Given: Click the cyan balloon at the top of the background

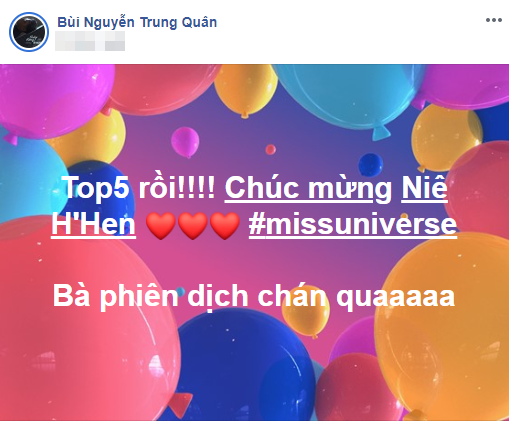Looking at the screenshot, I should point(347,93).
